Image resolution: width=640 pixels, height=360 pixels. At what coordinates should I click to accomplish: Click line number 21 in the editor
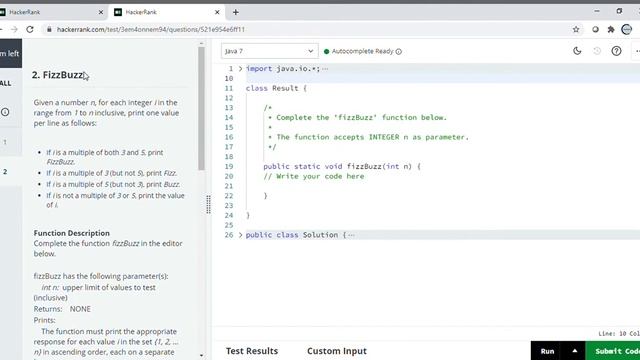click(229, 186)
